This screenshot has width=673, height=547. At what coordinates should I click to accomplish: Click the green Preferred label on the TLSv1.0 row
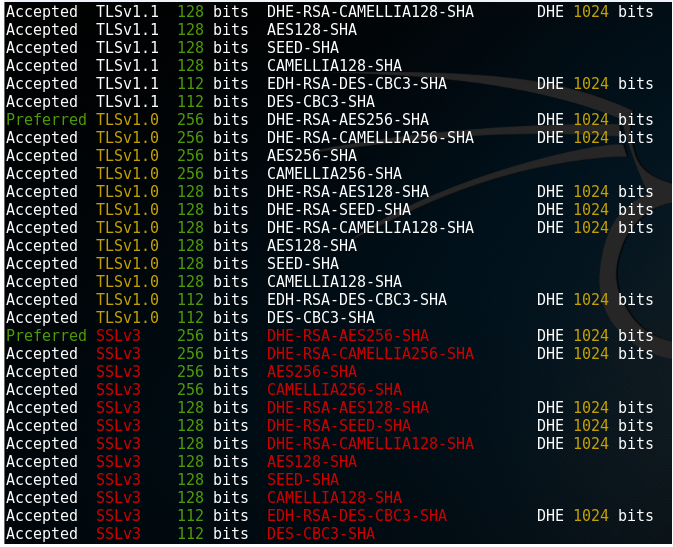point(46,120)
